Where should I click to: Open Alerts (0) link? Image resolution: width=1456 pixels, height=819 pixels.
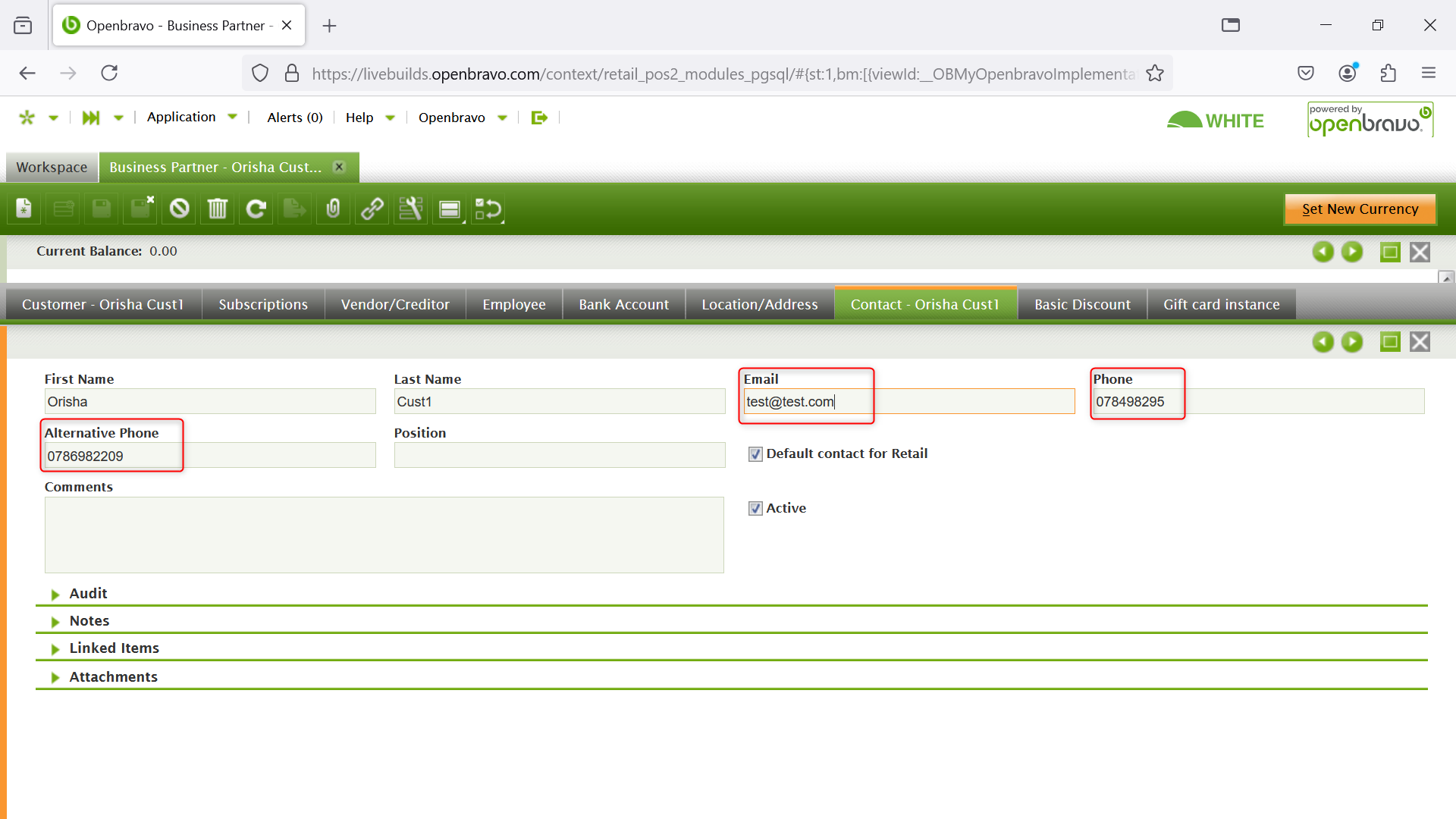click(x=294, y=118)
